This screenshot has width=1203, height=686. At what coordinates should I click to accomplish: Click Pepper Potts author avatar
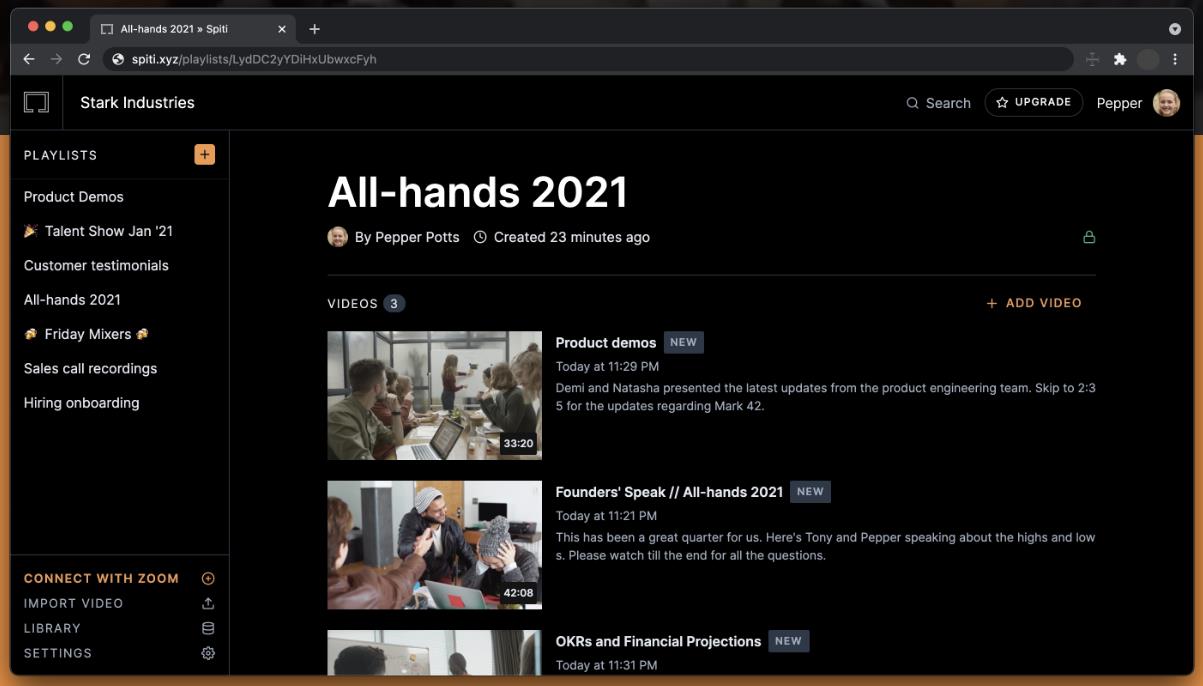coord(338,237)
